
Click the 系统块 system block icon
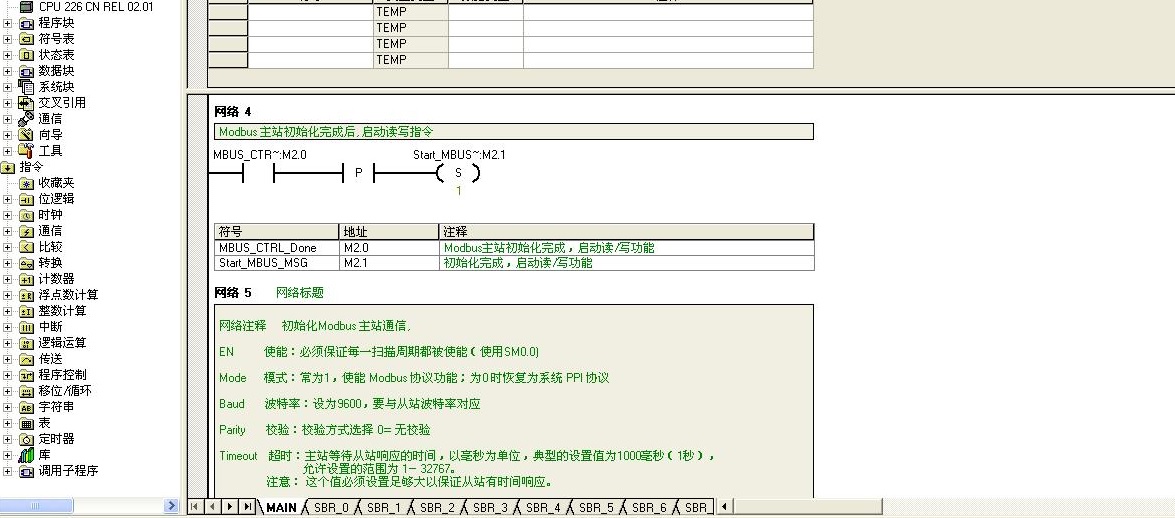click(x=26, y=87)
